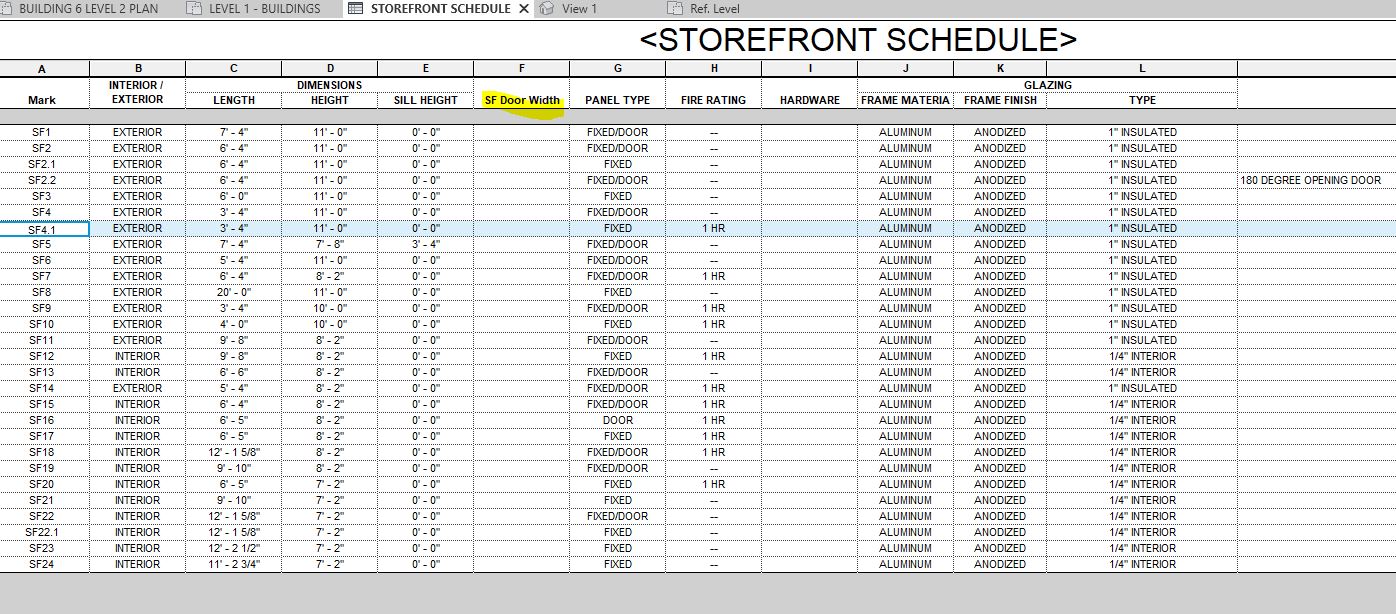Select column letter F header
The width and height of the screenshot is (1396, 614).
pos(521,69)
